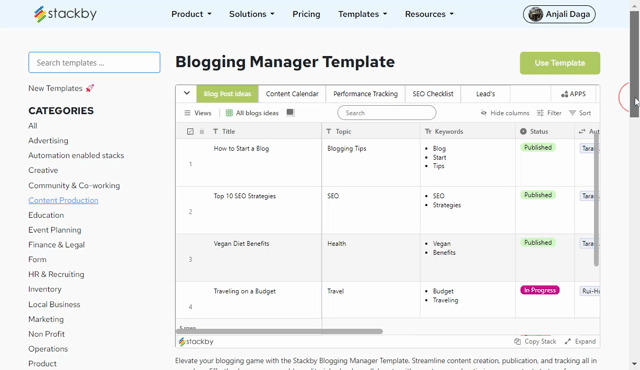Select the Local Business category
Image resolution: width=640 pixels, height=370 pixels.
point(54,304)
